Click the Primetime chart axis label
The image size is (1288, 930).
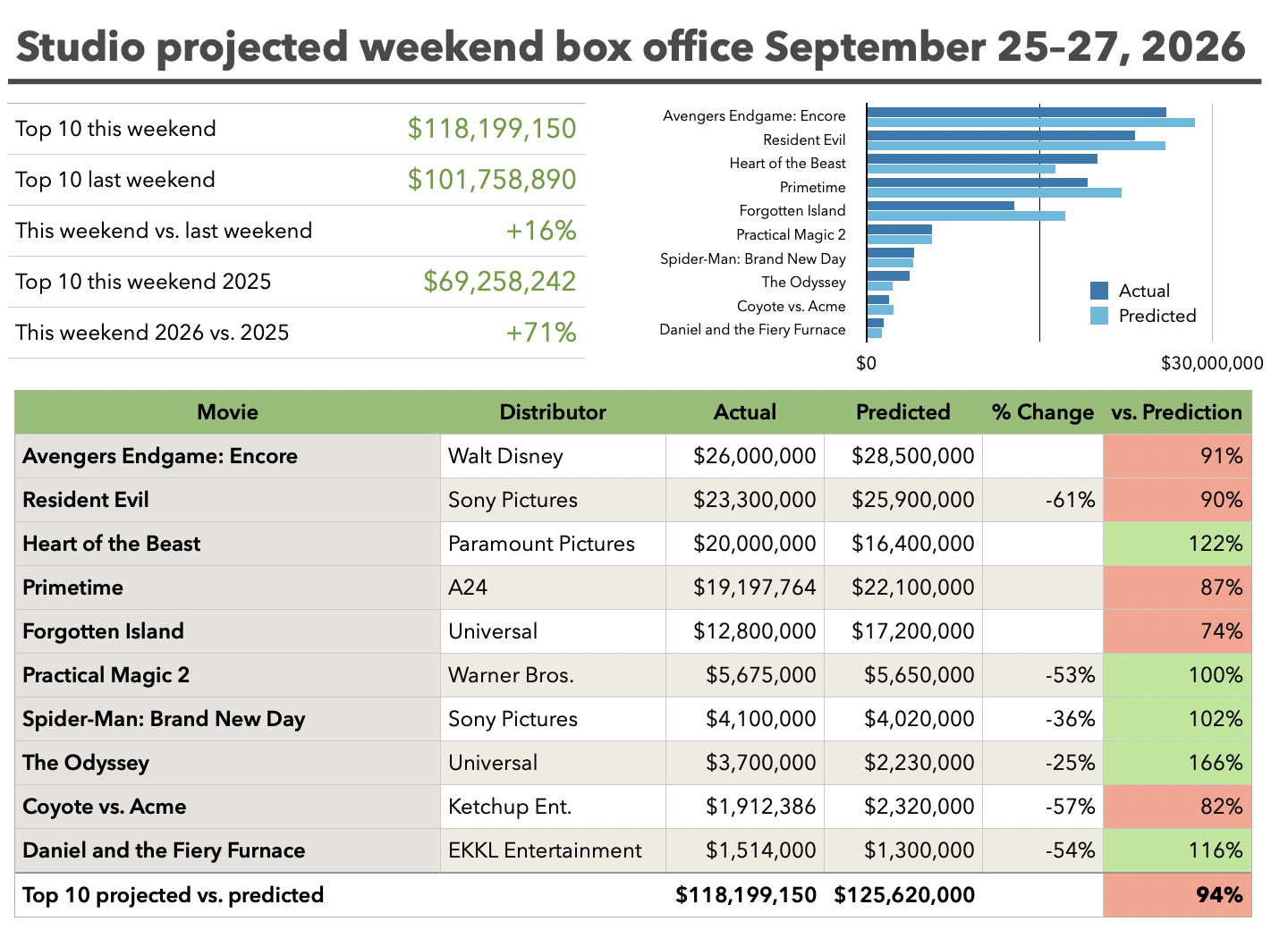[812, 187]
